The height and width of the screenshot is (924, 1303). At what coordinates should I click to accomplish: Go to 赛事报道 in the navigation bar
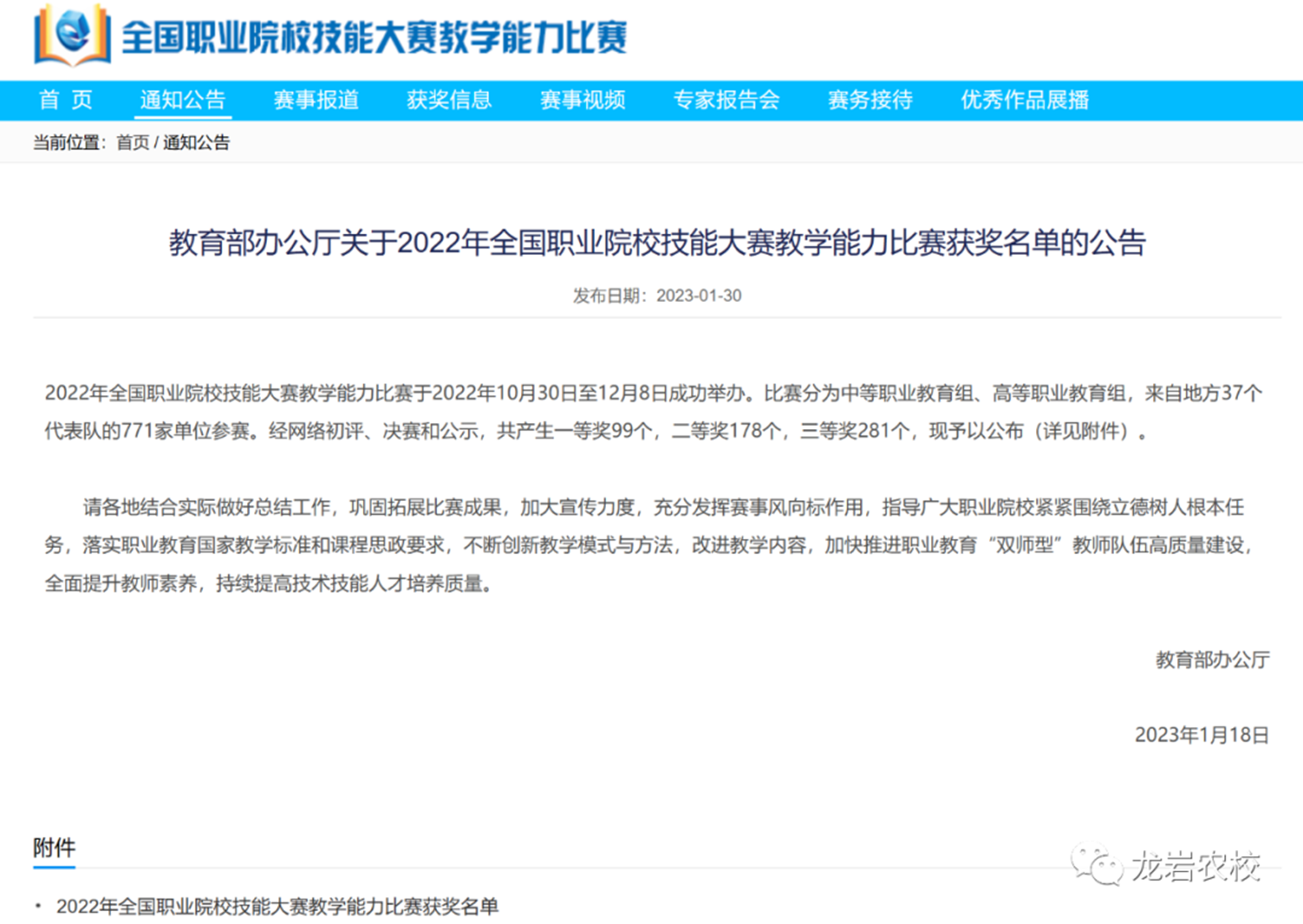[x=316, y=100]
